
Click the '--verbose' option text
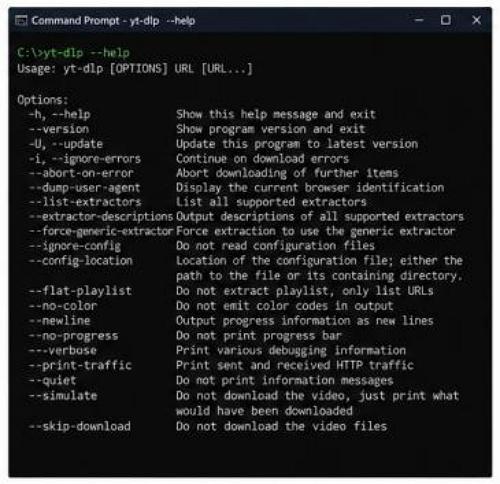point(63,350)
